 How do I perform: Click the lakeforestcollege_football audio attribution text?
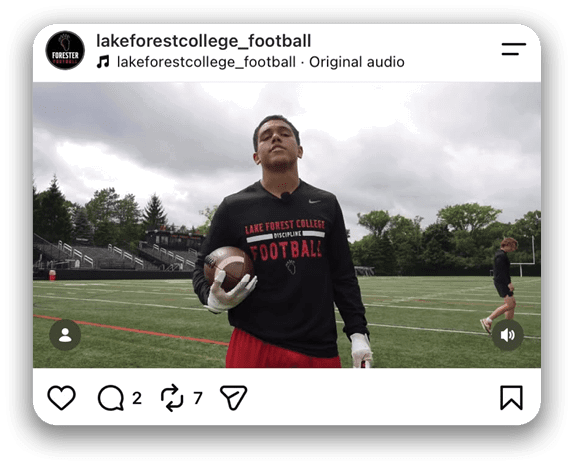206,62
